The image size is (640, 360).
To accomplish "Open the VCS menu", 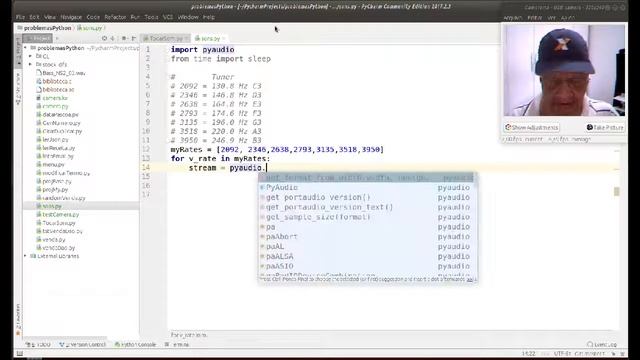I will 168,17.
